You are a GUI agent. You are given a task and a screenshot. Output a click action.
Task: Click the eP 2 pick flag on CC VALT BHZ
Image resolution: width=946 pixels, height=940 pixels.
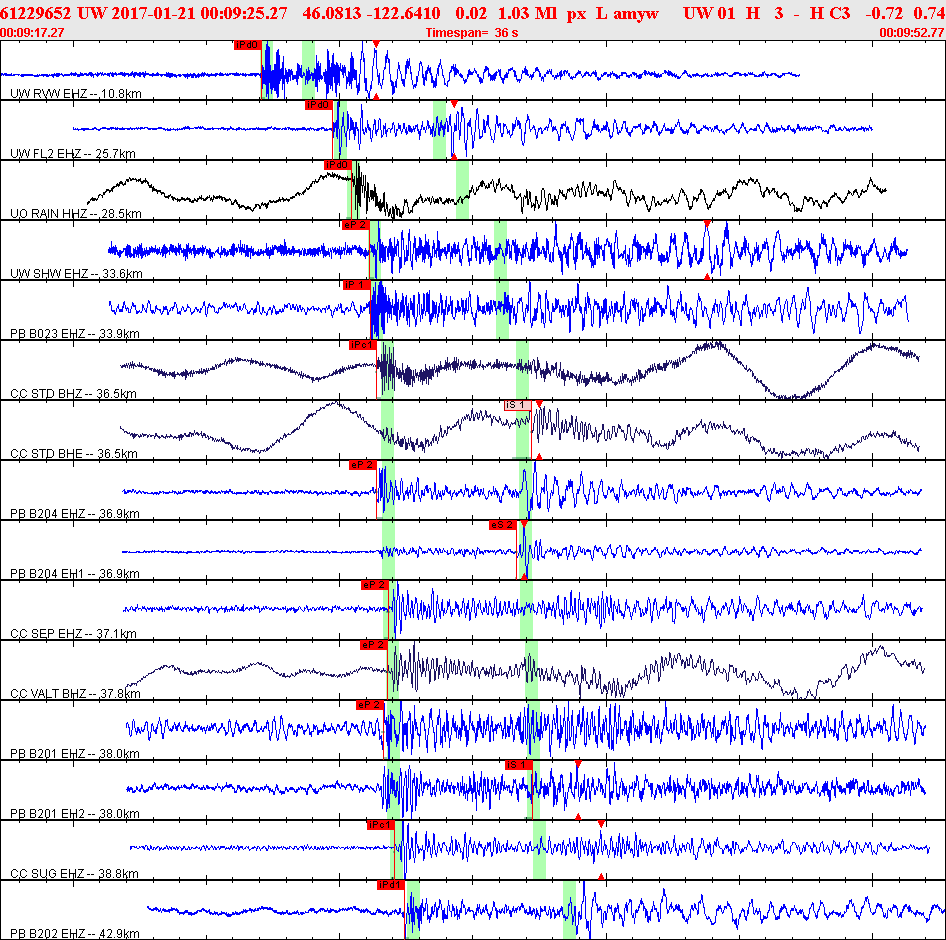coord(373,645)
